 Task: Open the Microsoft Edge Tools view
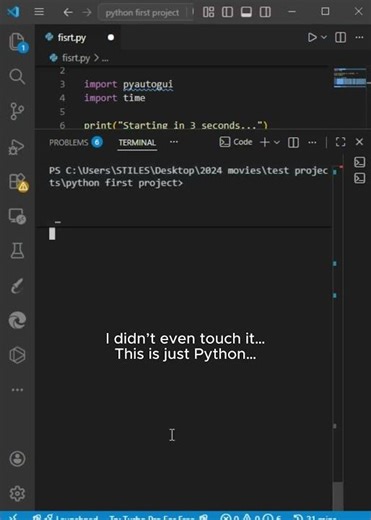click(x=17, y=320)
